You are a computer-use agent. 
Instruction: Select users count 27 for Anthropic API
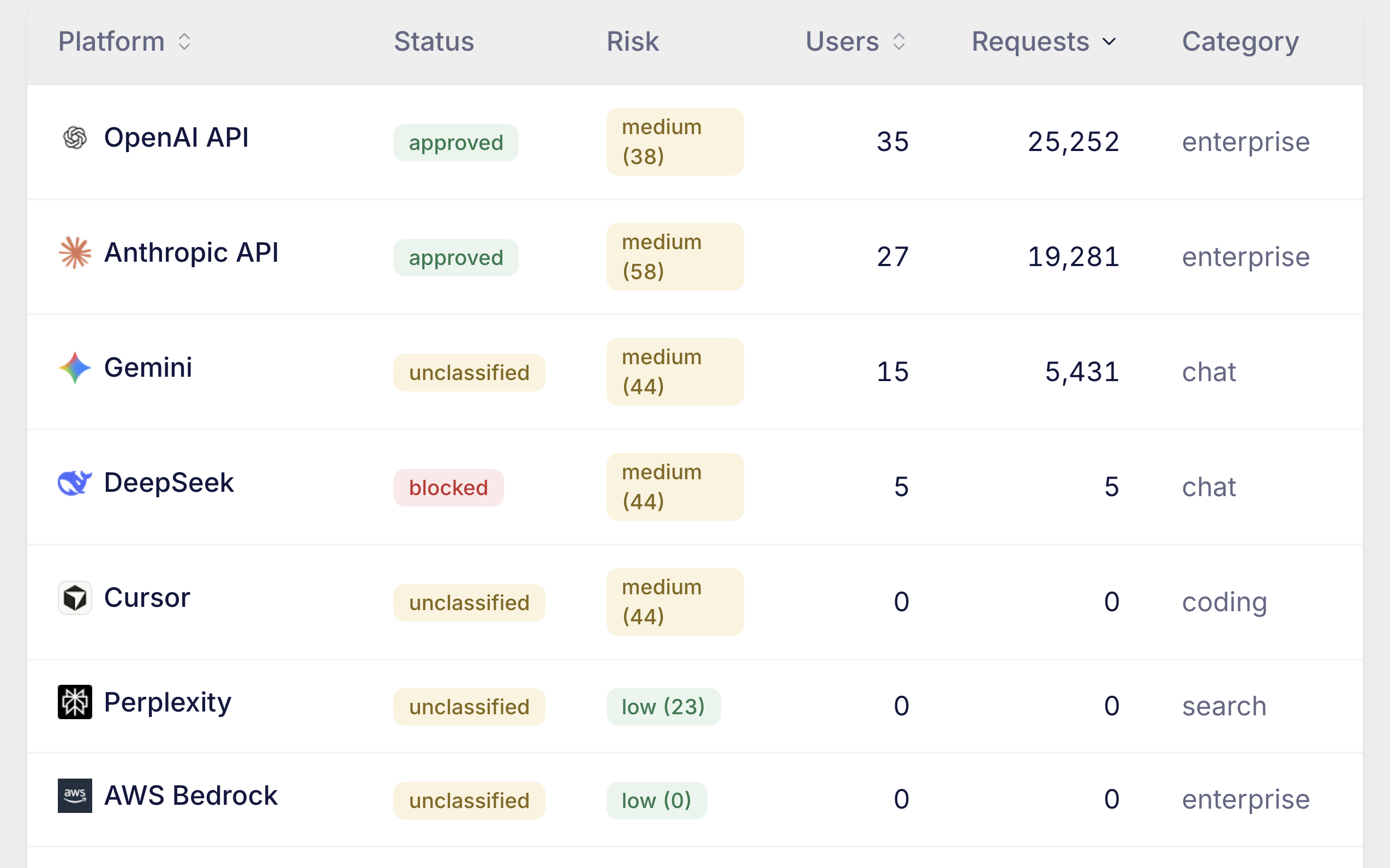(x=892, y=257)
